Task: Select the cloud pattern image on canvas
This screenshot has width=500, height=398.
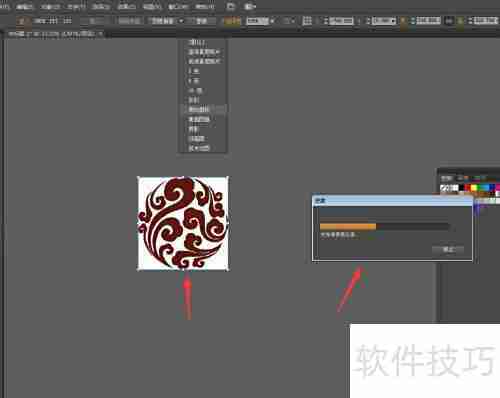Action: point(183,223)
